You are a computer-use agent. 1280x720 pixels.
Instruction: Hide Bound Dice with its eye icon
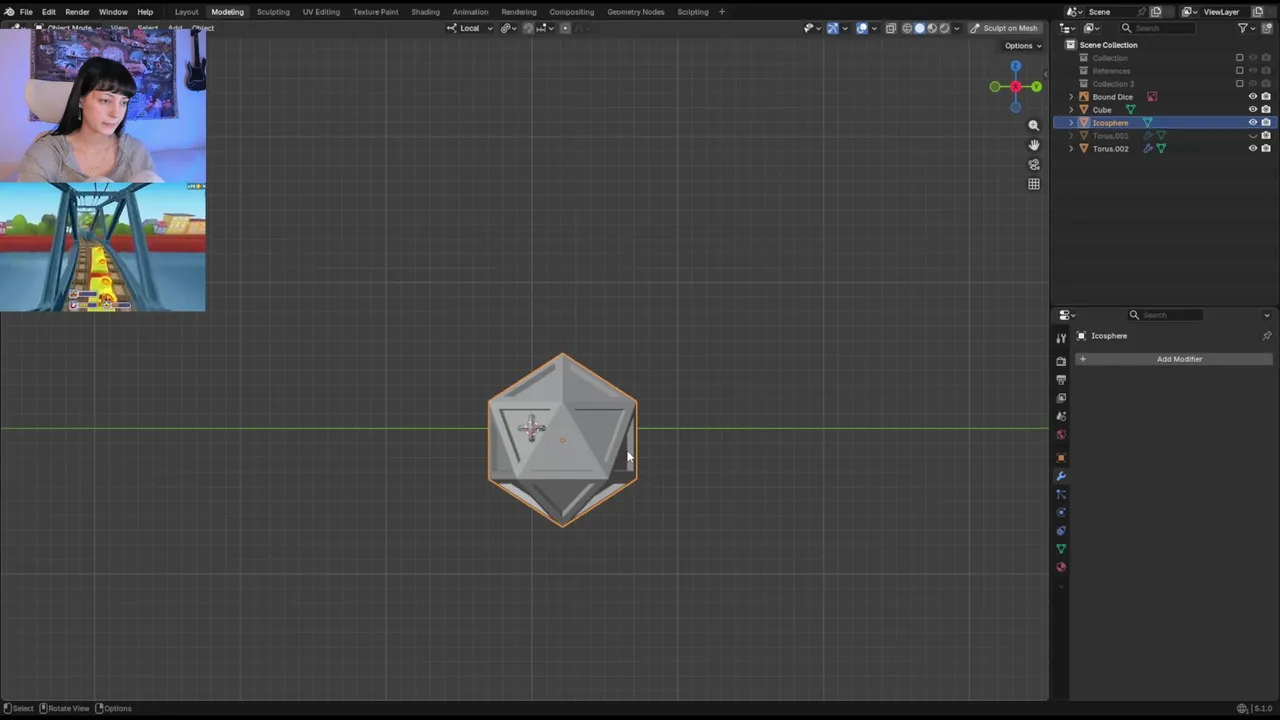point(1252,97)
